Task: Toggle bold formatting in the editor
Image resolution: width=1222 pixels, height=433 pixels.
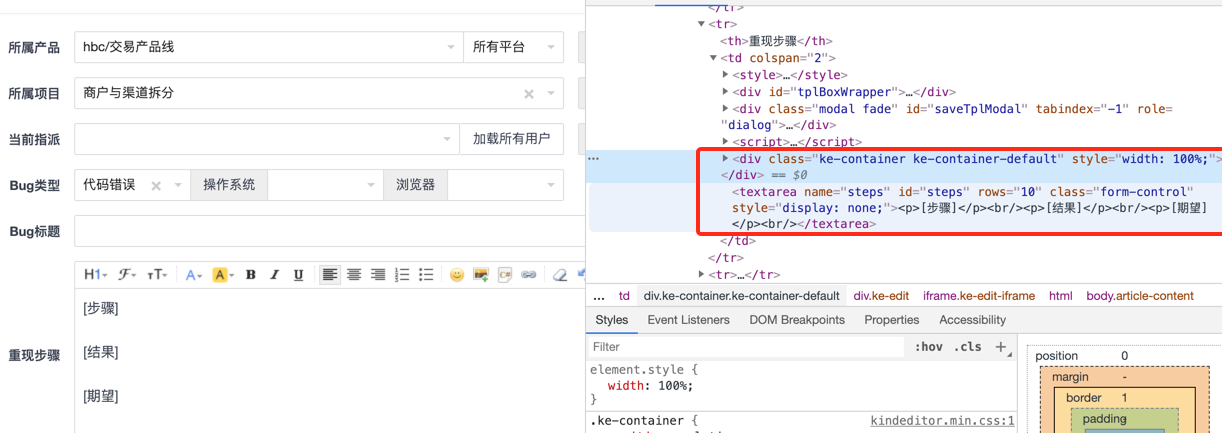Action: [251, 275]
